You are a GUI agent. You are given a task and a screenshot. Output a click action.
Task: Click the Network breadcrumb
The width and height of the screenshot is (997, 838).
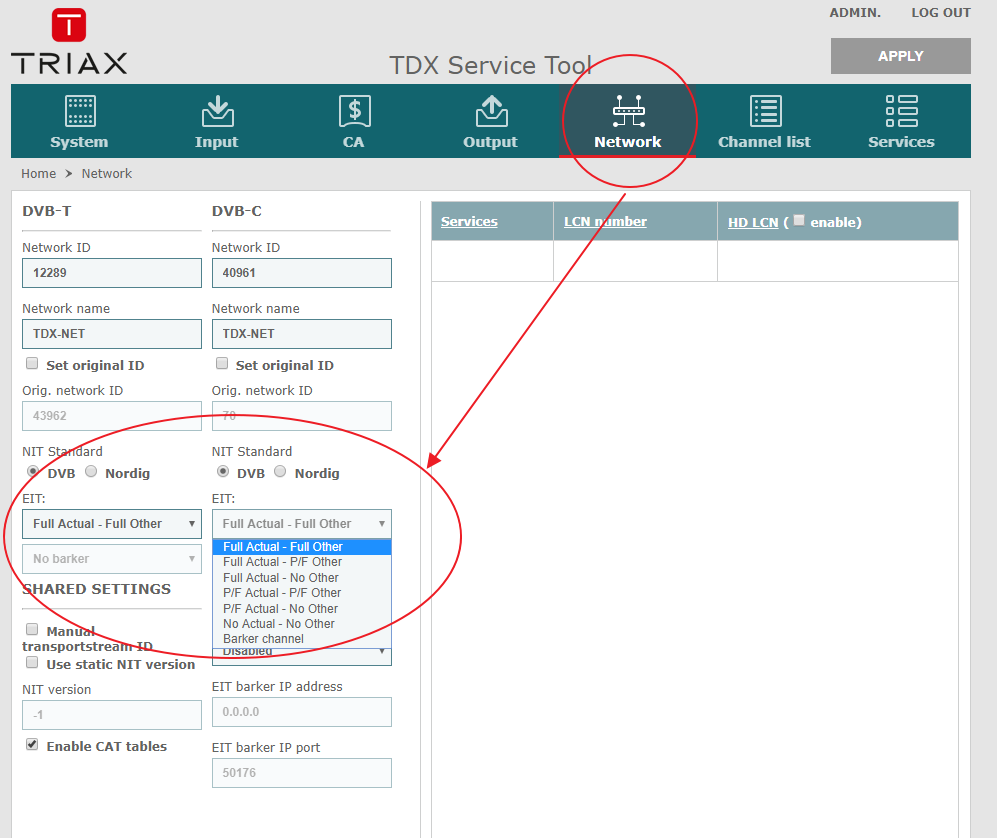106,174
